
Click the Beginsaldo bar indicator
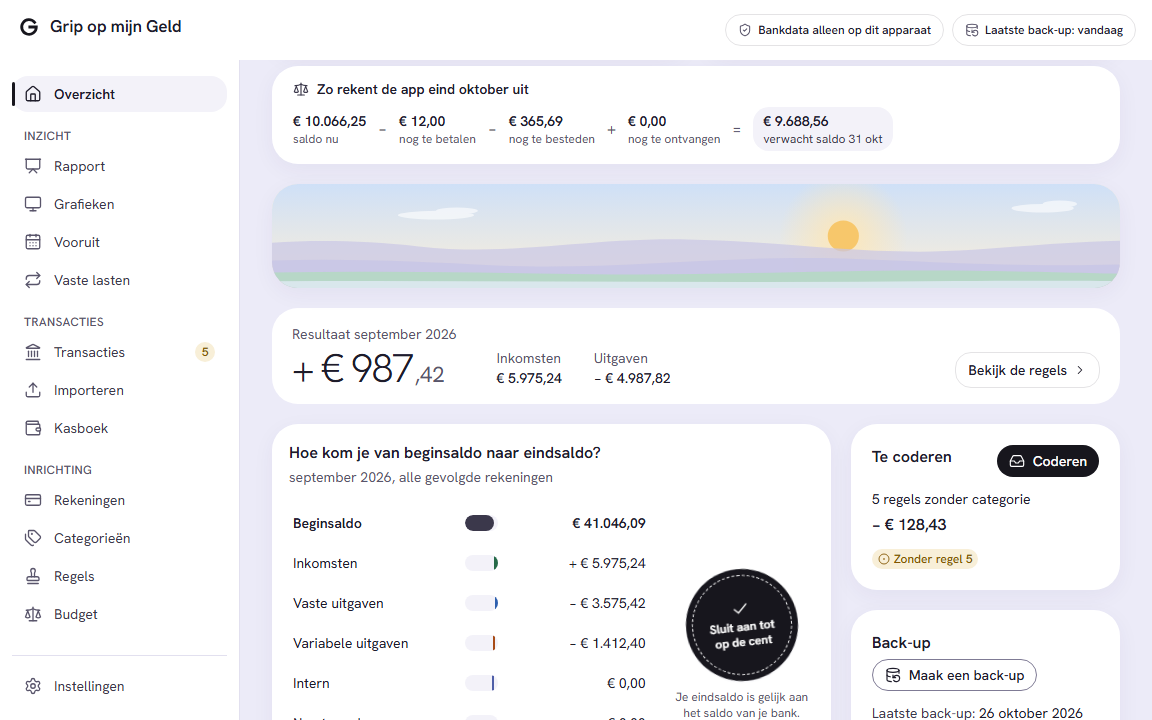tap(481, 523)
